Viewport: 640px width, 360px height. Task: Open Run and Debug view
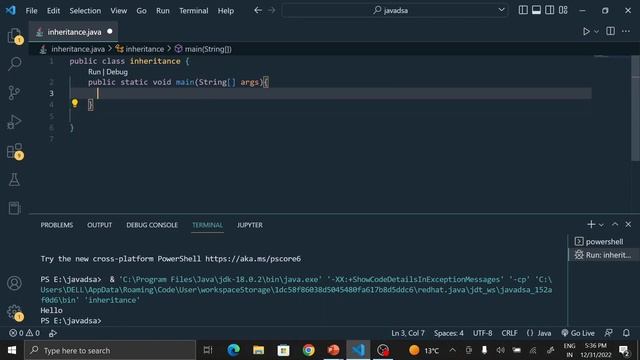[x=14, y=122]
